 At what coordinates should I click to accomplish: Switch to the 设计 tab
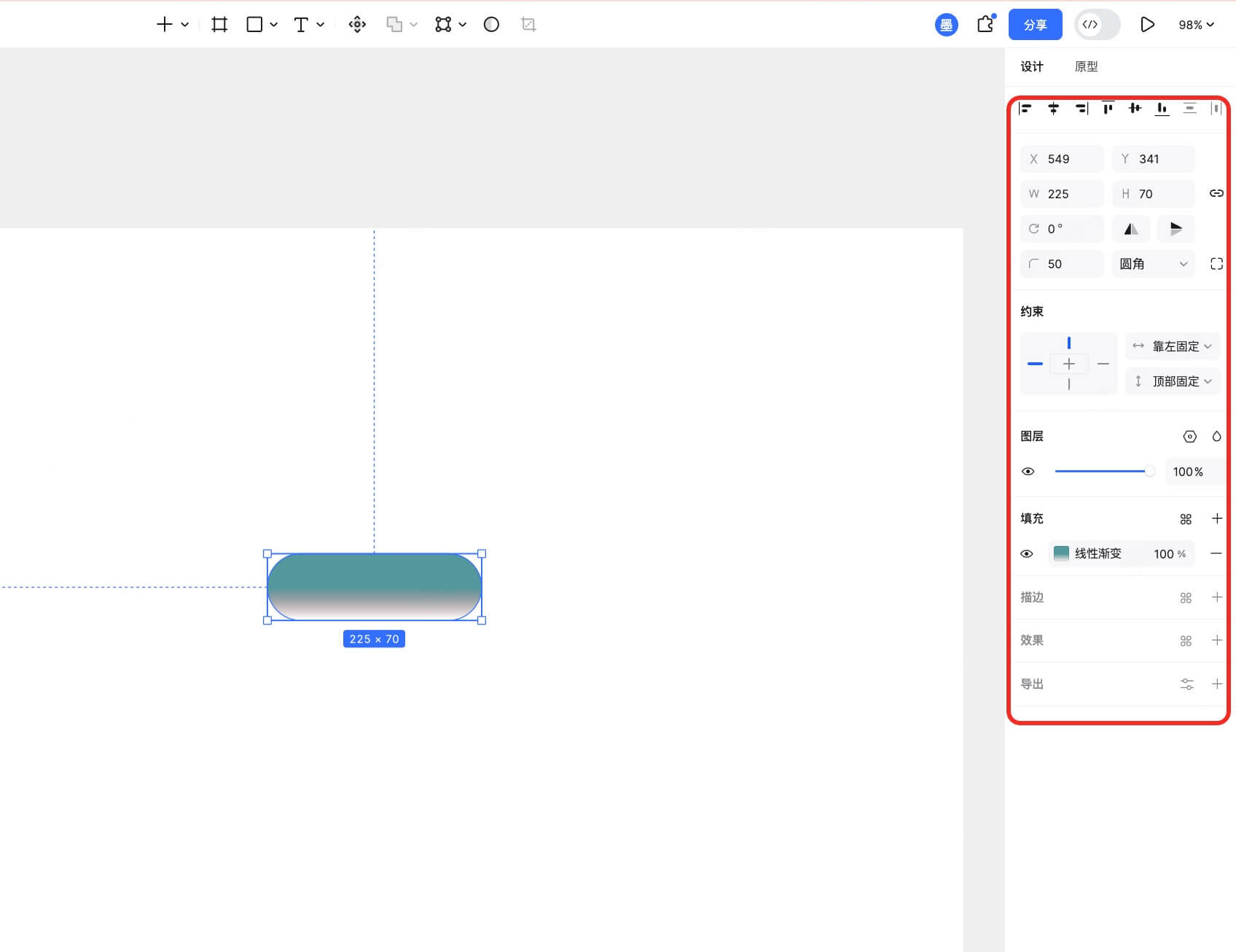[1032, 66]
